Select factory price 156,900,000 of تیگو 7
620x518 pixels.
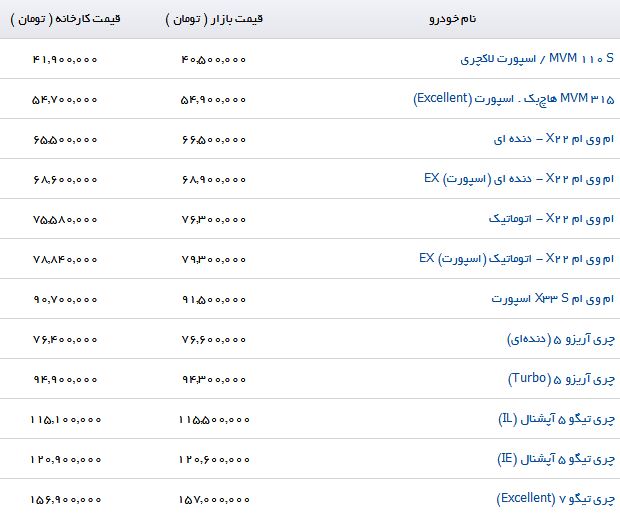pos(65,499)
